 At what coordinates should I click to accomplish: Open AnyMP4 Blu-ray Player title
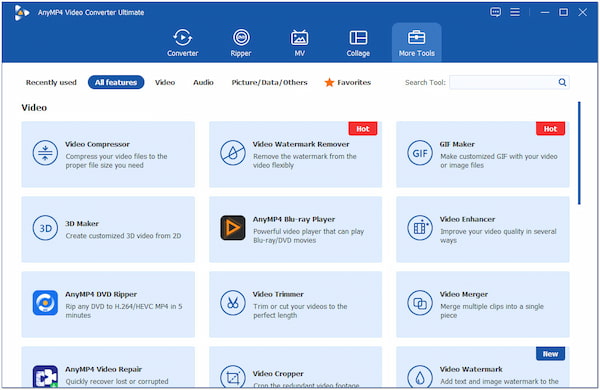tap(293, 219)
